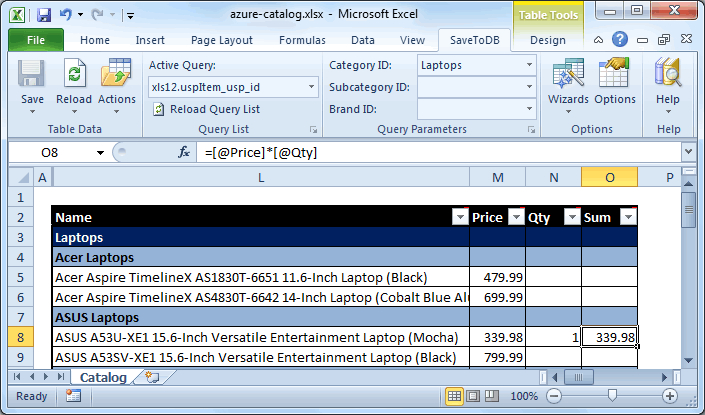Screen dimensions: 705x415
Task: Switch to Page Layout view icon
Action: click(x=473, y=396)
